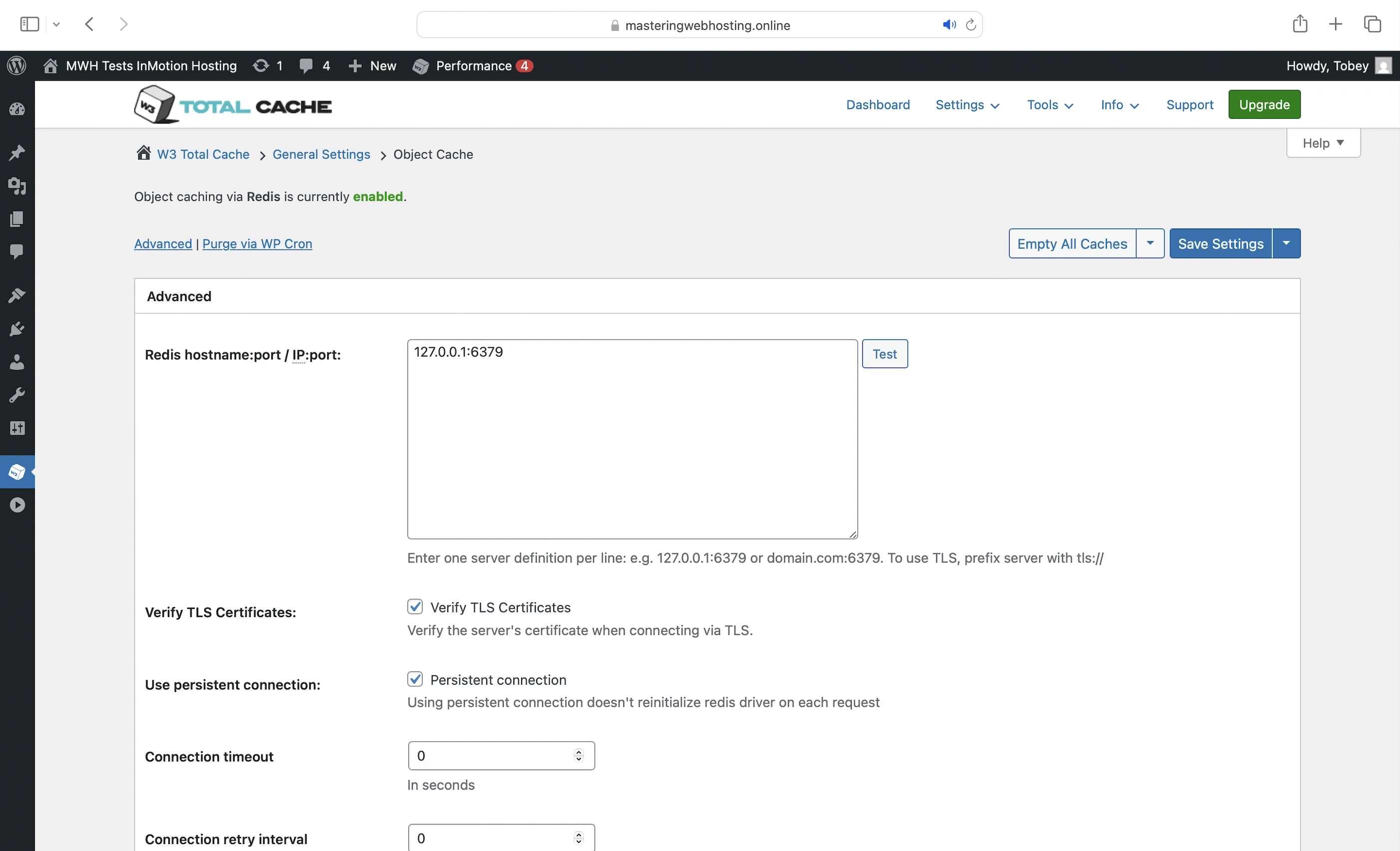This screenshot has width=1400, height=851.
Task: Open the Tools menu in header
Action: click(x=1050, y=104)
